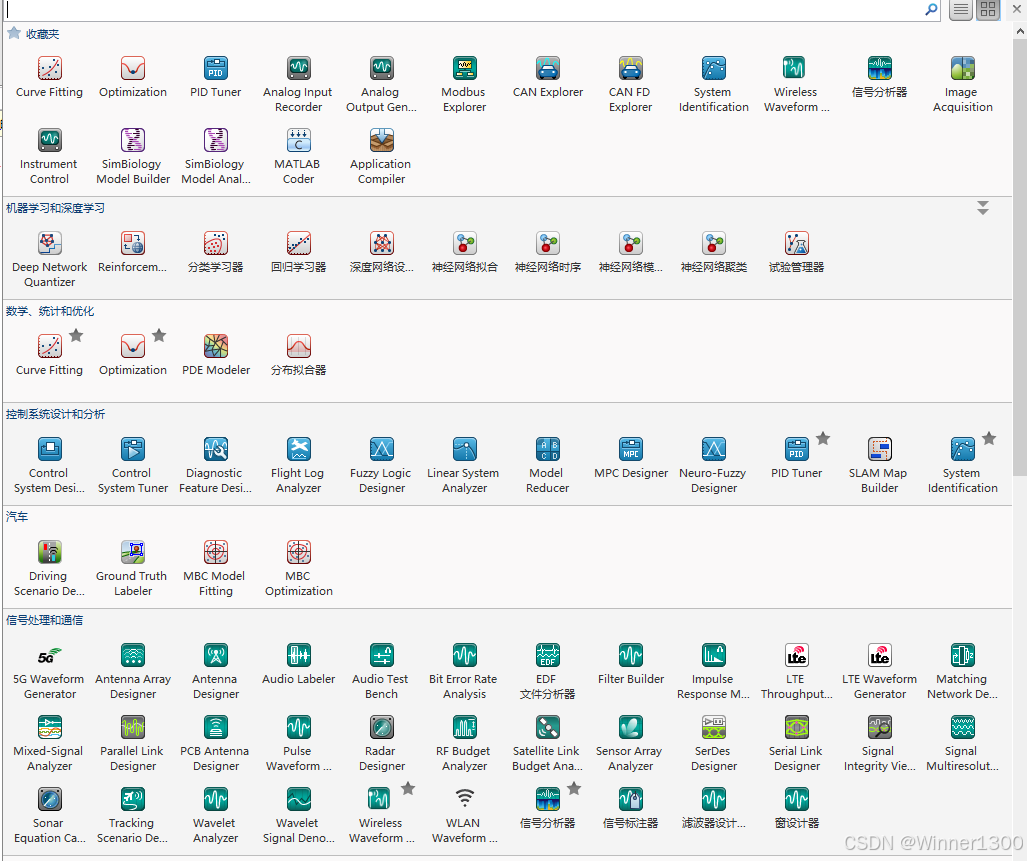Select the 控制系统设计和分析 section heading
Image resolution: width=1027 pixels, height=861 pixels.
[x=55, y=414]
